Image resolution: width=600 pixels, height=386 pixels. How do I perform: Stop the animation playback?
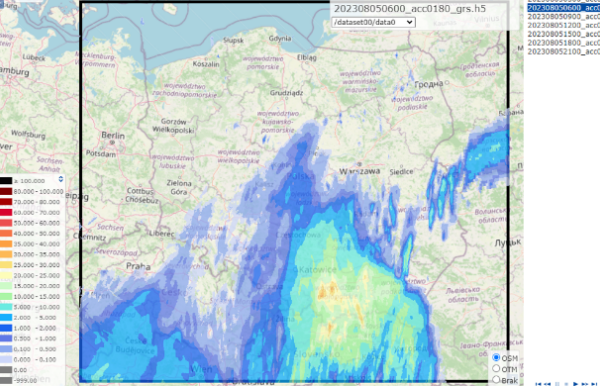point(566,384)
